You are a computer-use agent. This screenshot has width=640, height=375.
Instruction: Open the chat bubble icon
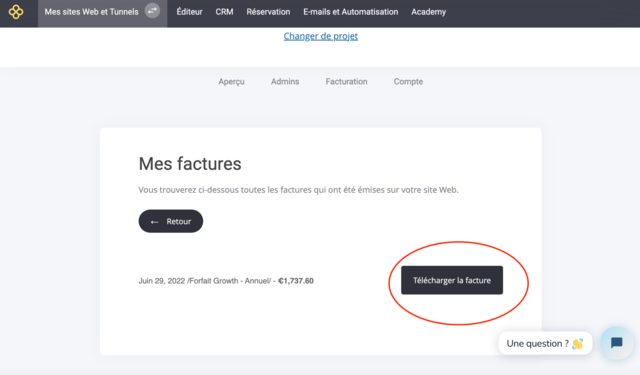click(x=616, y=343)
